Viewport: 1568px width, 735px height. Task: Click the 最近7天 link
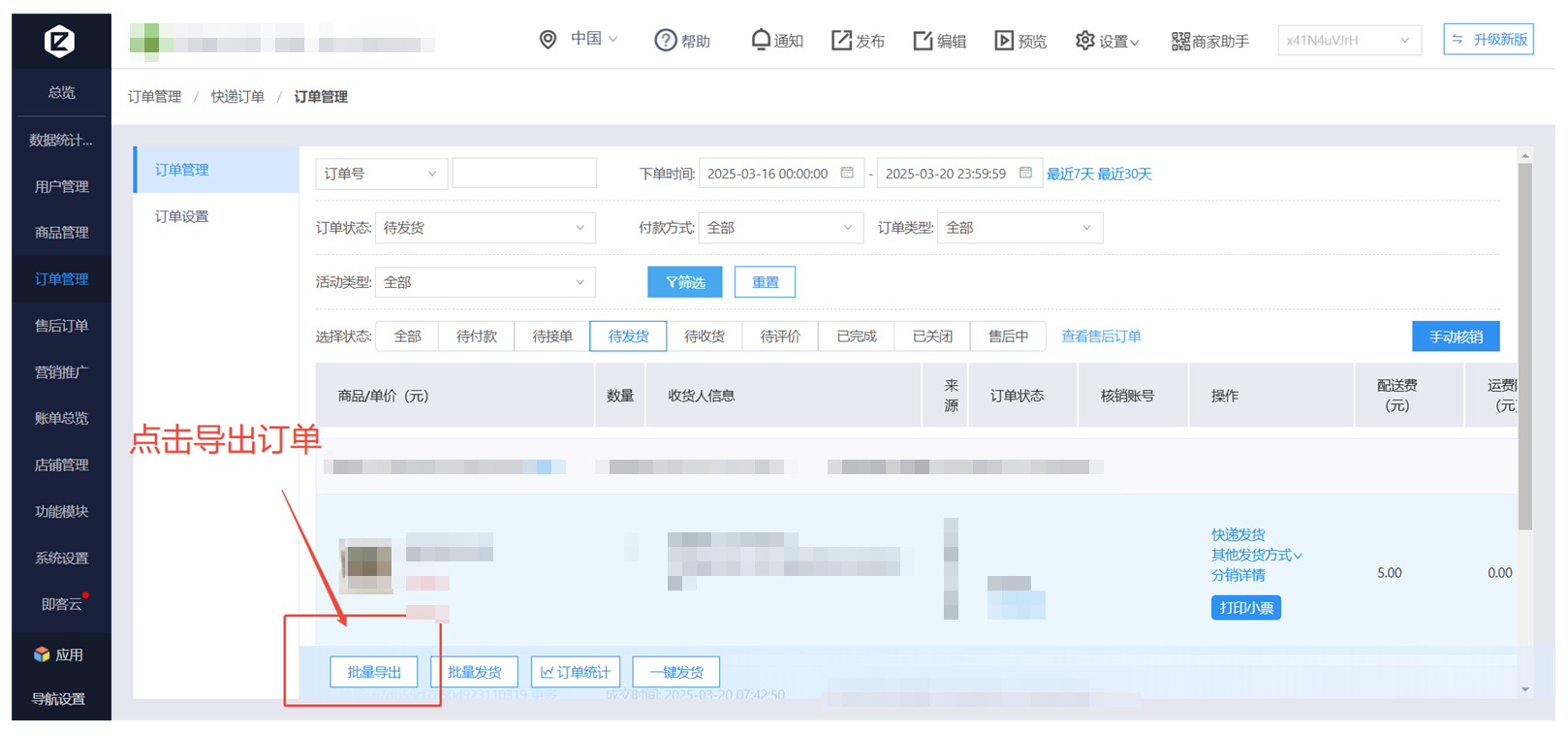1070,174
